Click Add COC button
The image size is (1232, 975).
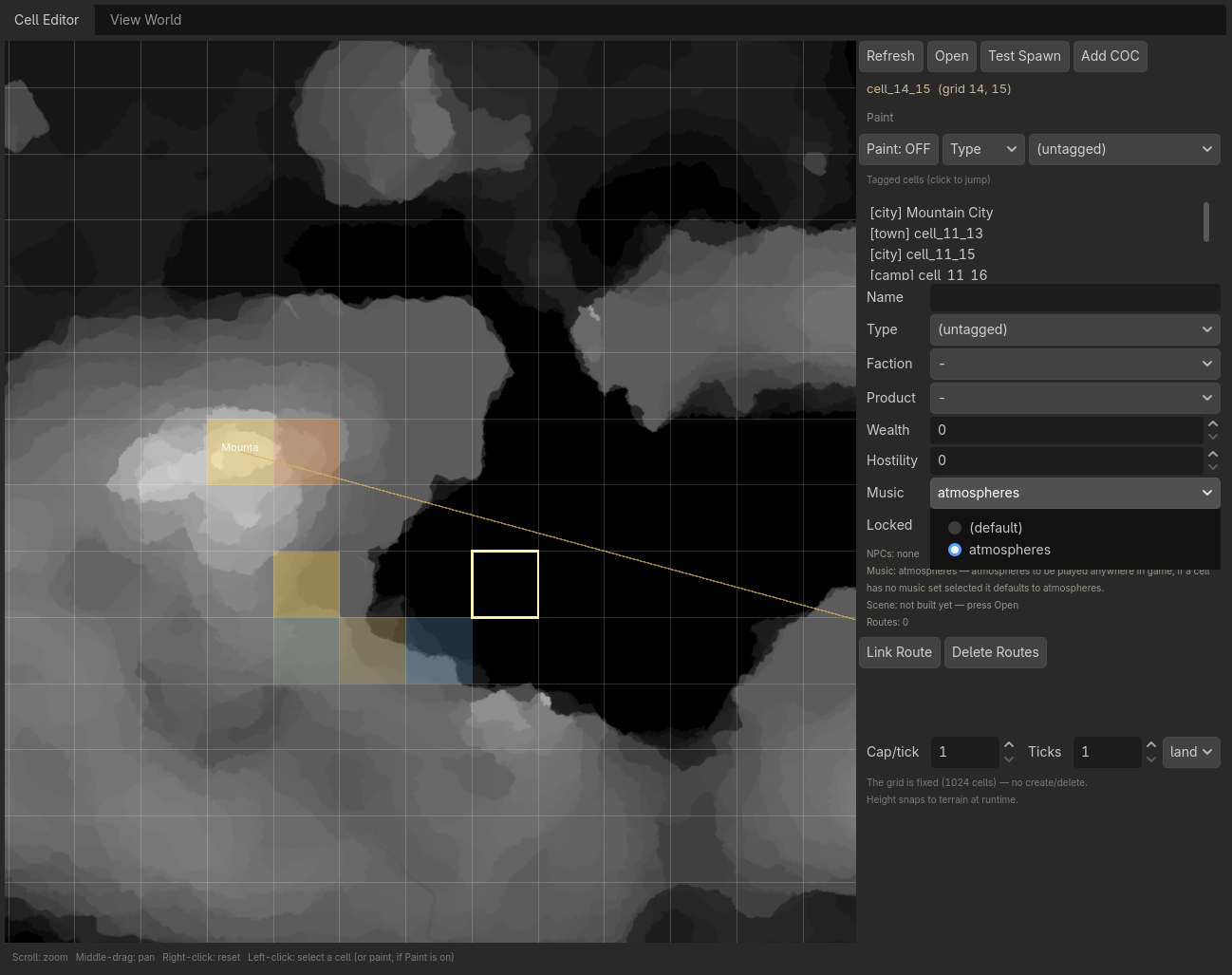1110,56
